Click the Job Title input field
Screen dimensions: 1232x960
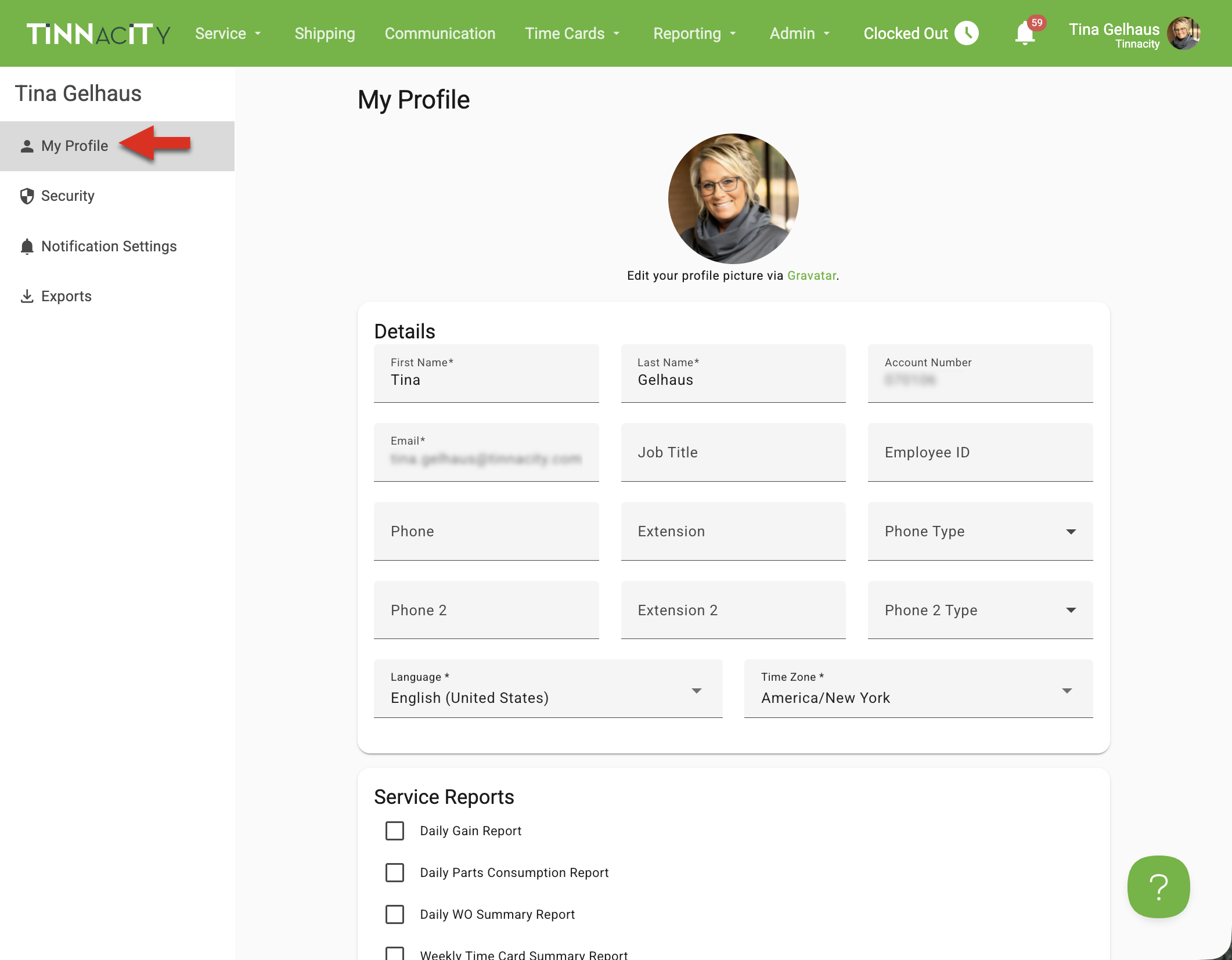tap(733, 452)
